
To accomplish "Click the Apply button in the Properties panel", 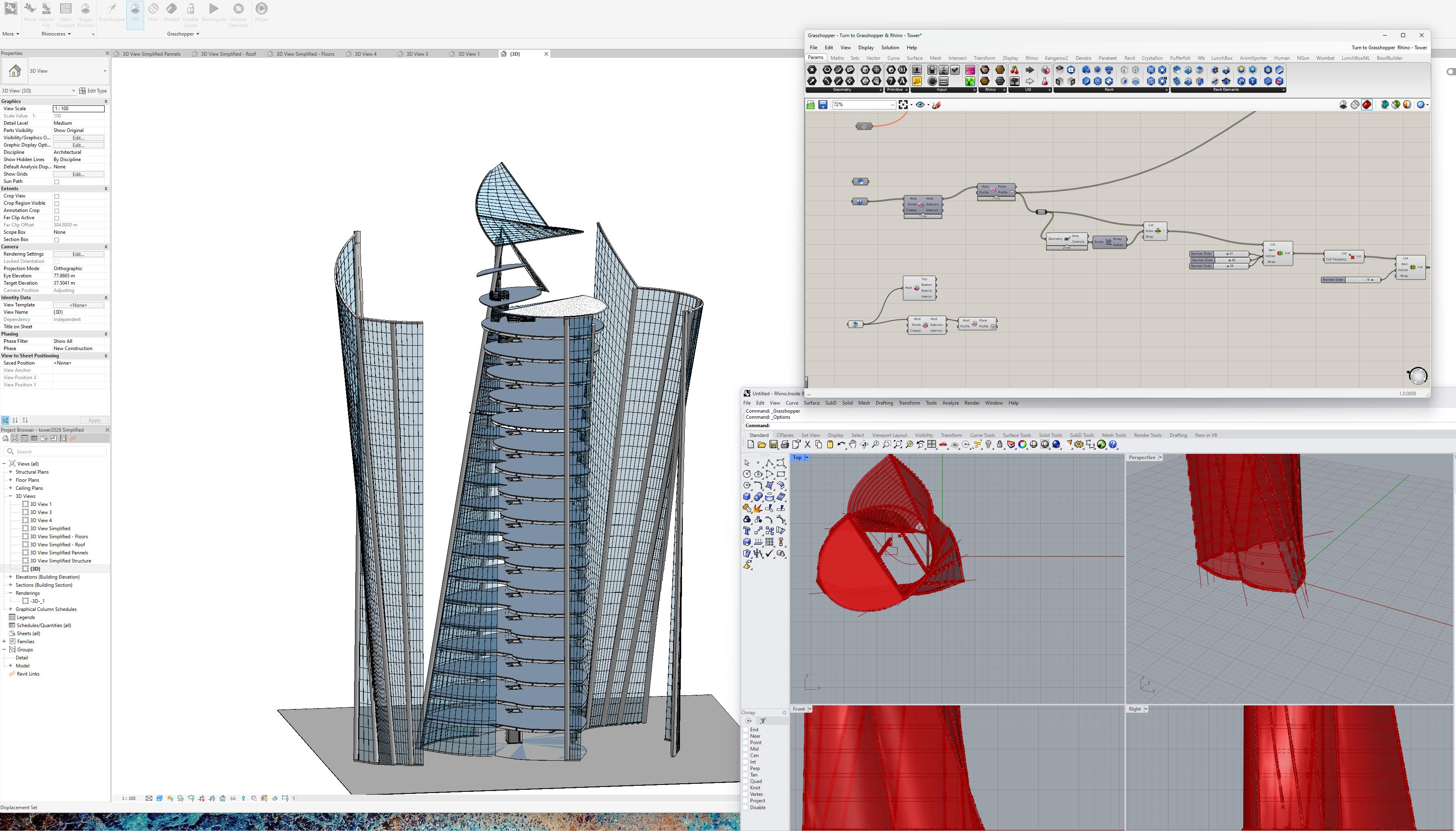I will (x=94, y=420).
